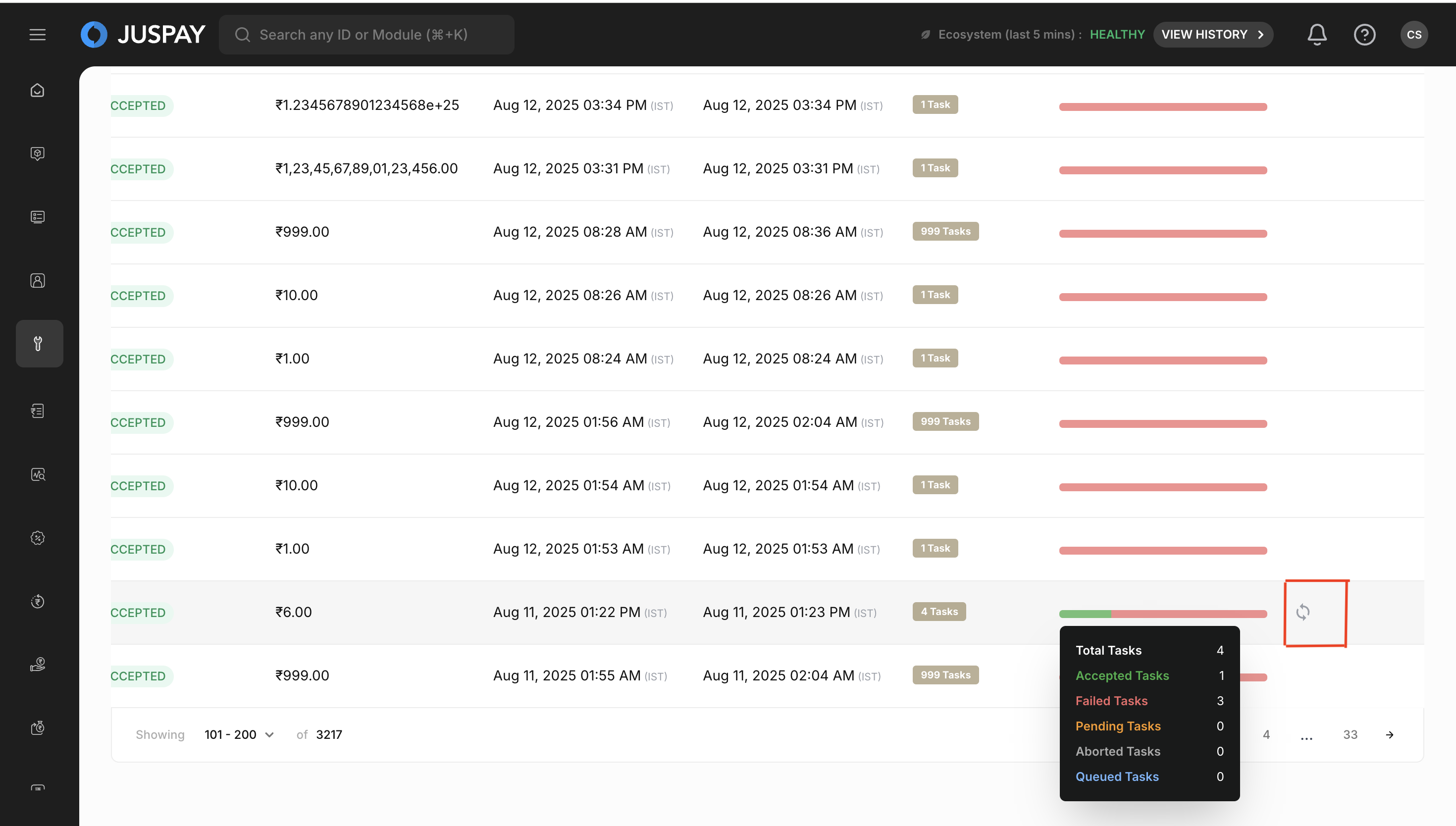The image size is (1456, 826).
Task: Click the Juspay logo
Action: click(143, 35)
